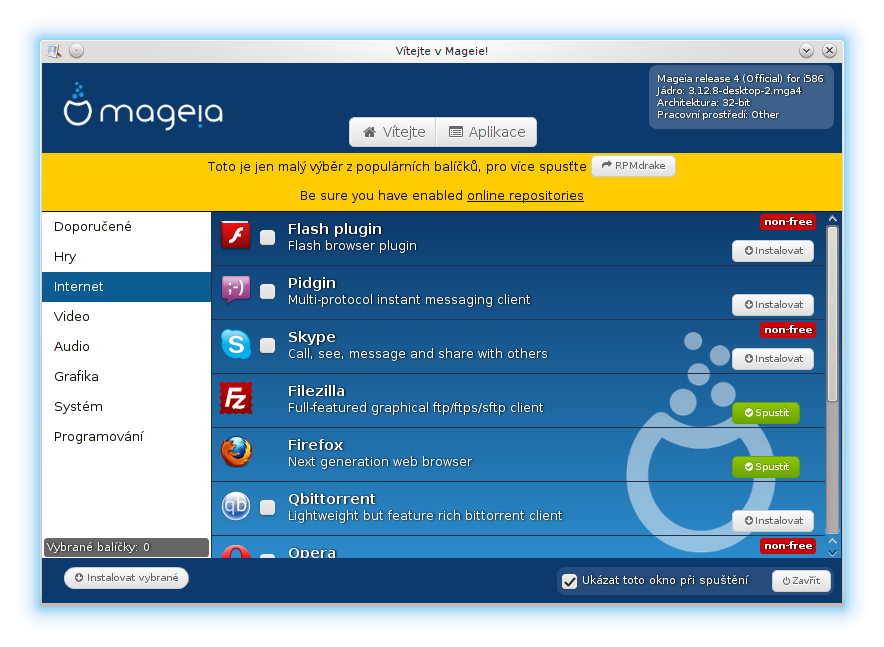
Task: Select the Audio category
Action: tap(126, 347)
